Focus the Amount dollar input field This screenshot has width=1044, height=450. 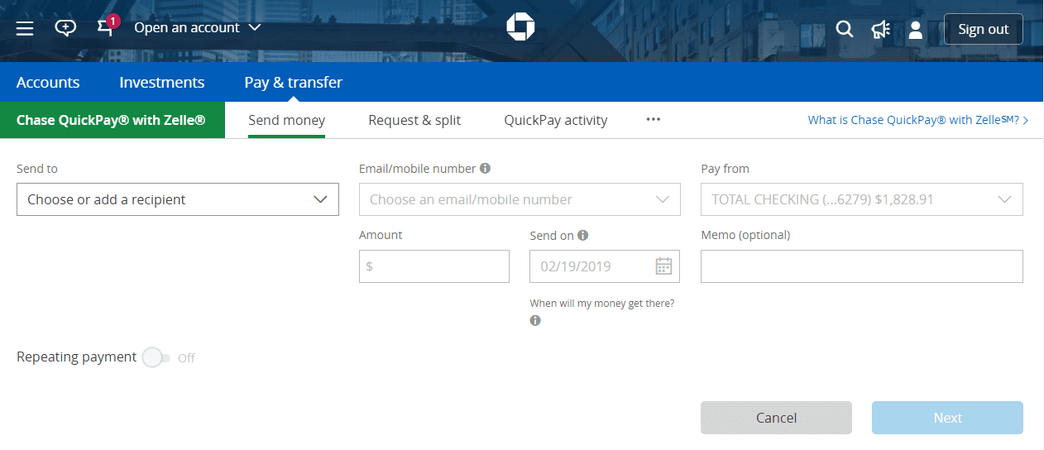(434, 266)
